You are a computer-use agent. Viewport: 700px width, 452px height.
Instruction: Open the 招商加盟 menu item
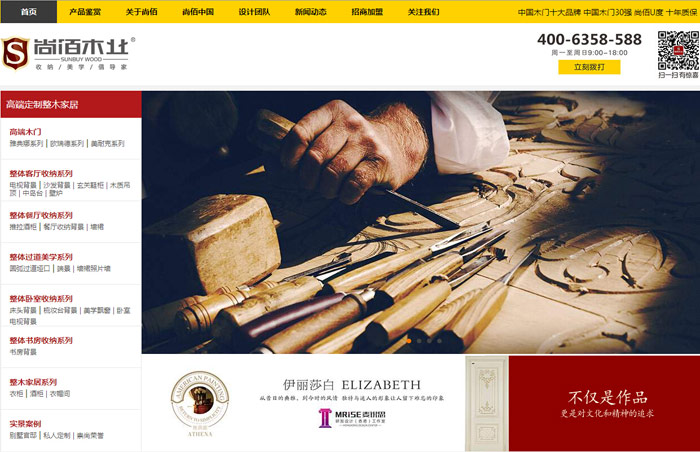coord(367,12)
